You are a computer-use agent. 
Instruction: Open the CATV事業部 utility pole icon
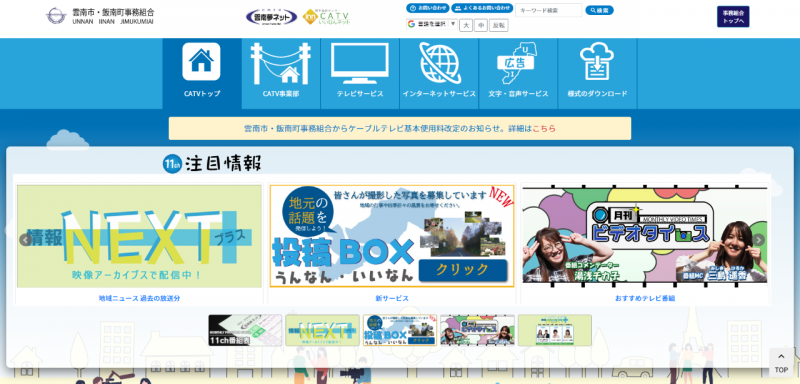coord(281,63)
